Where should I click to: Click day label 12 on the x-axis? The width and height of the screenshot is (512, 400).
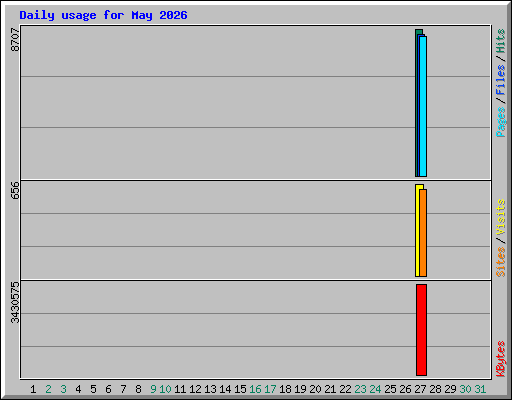pos(195,389)
